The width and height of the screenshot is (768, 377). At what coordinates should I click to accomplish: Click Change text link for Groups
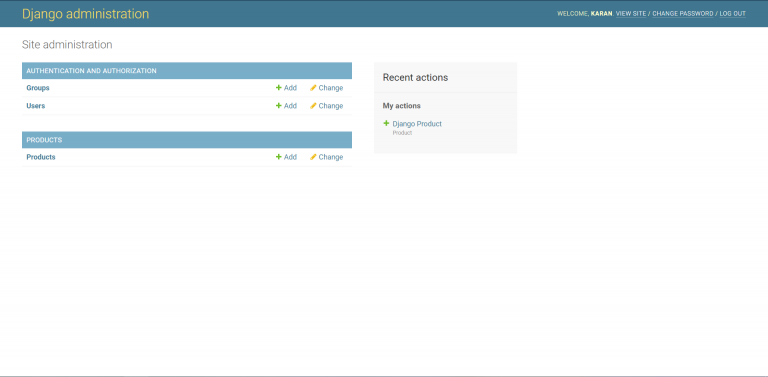(x=331, y=88)
